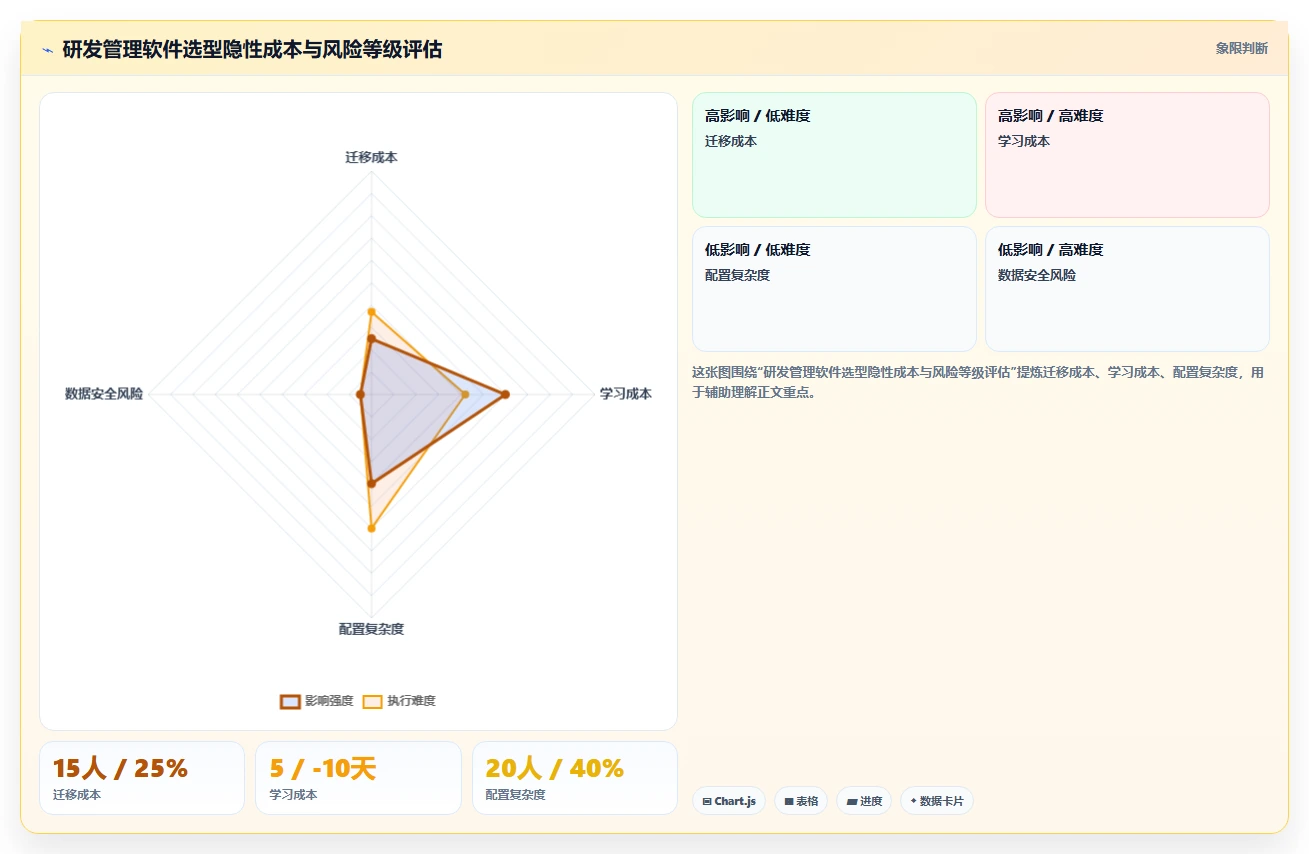Open the 高影响 / 高难度 quadrant card

click(x=1127, y=155)
